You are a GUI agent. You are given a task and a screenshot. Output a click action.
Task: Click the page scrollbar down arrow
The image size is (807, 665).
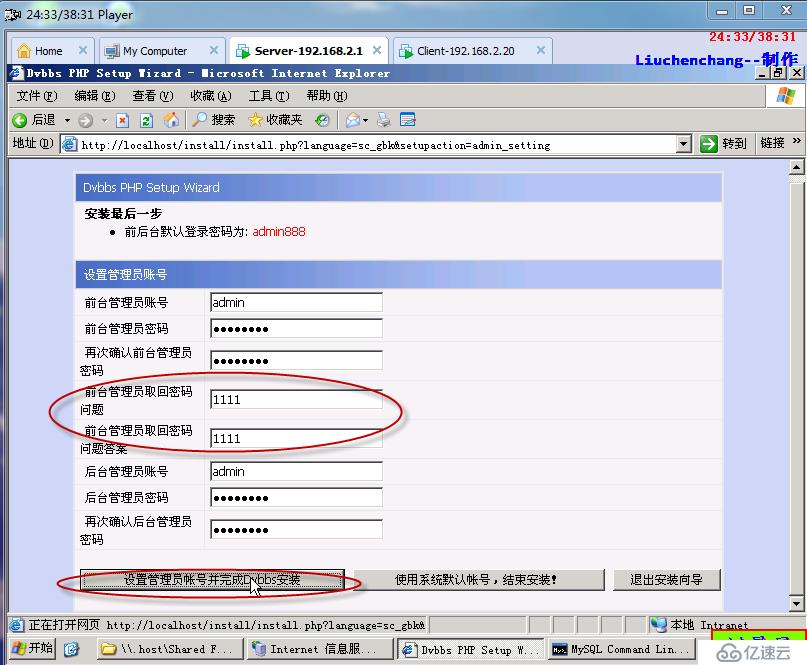tap(796, 604)
